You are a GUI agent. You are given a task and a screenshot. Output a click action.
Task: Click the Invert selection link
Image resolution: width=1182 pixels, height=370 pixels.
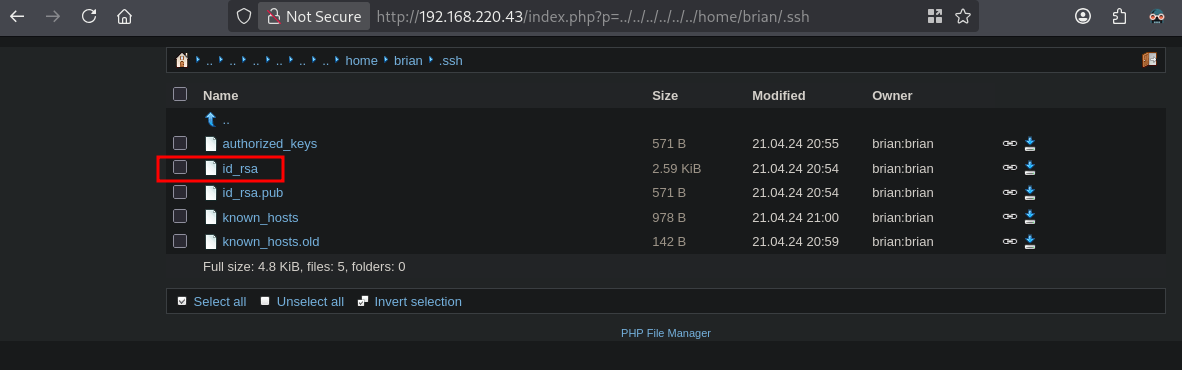click(x=418, y=301)
